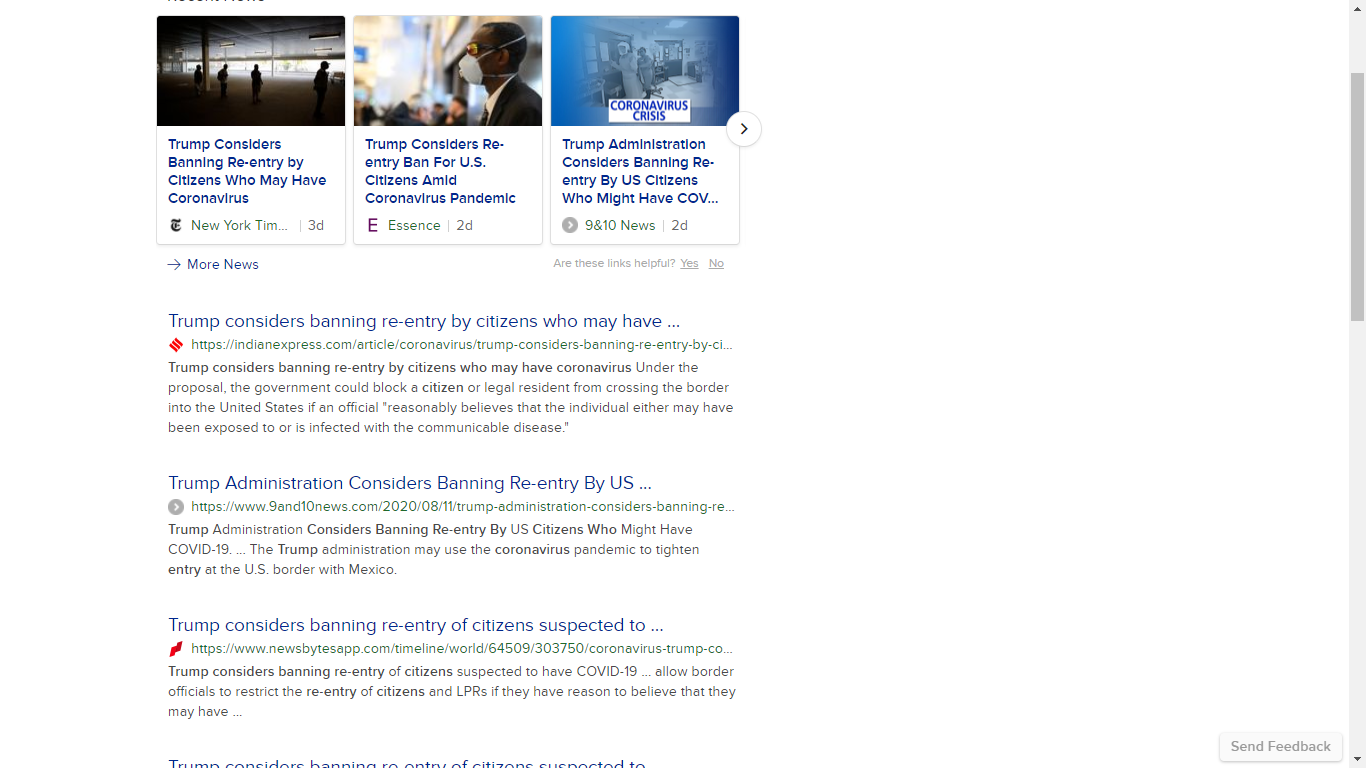Screen dimensions: 1366x768
Task: Answer Yes to links helpful question
Action: 689,263
